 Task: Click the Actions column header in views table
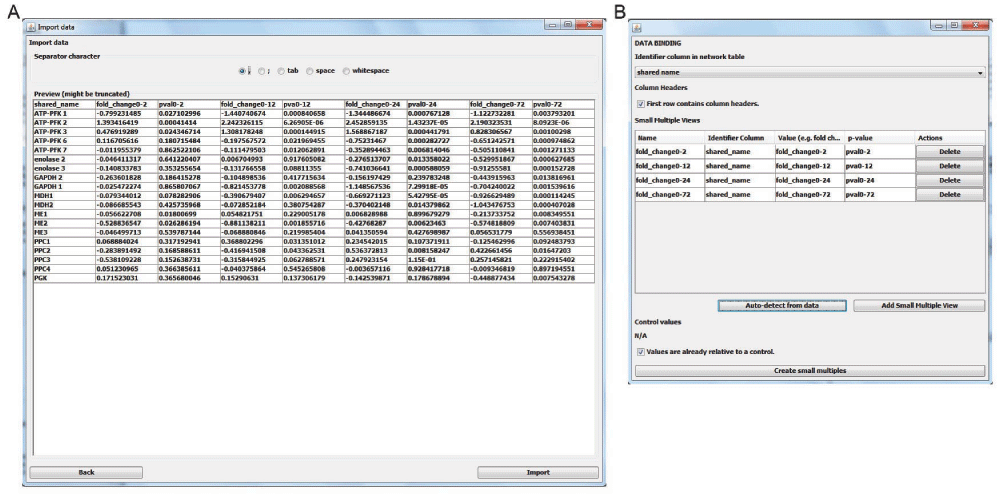950,138
